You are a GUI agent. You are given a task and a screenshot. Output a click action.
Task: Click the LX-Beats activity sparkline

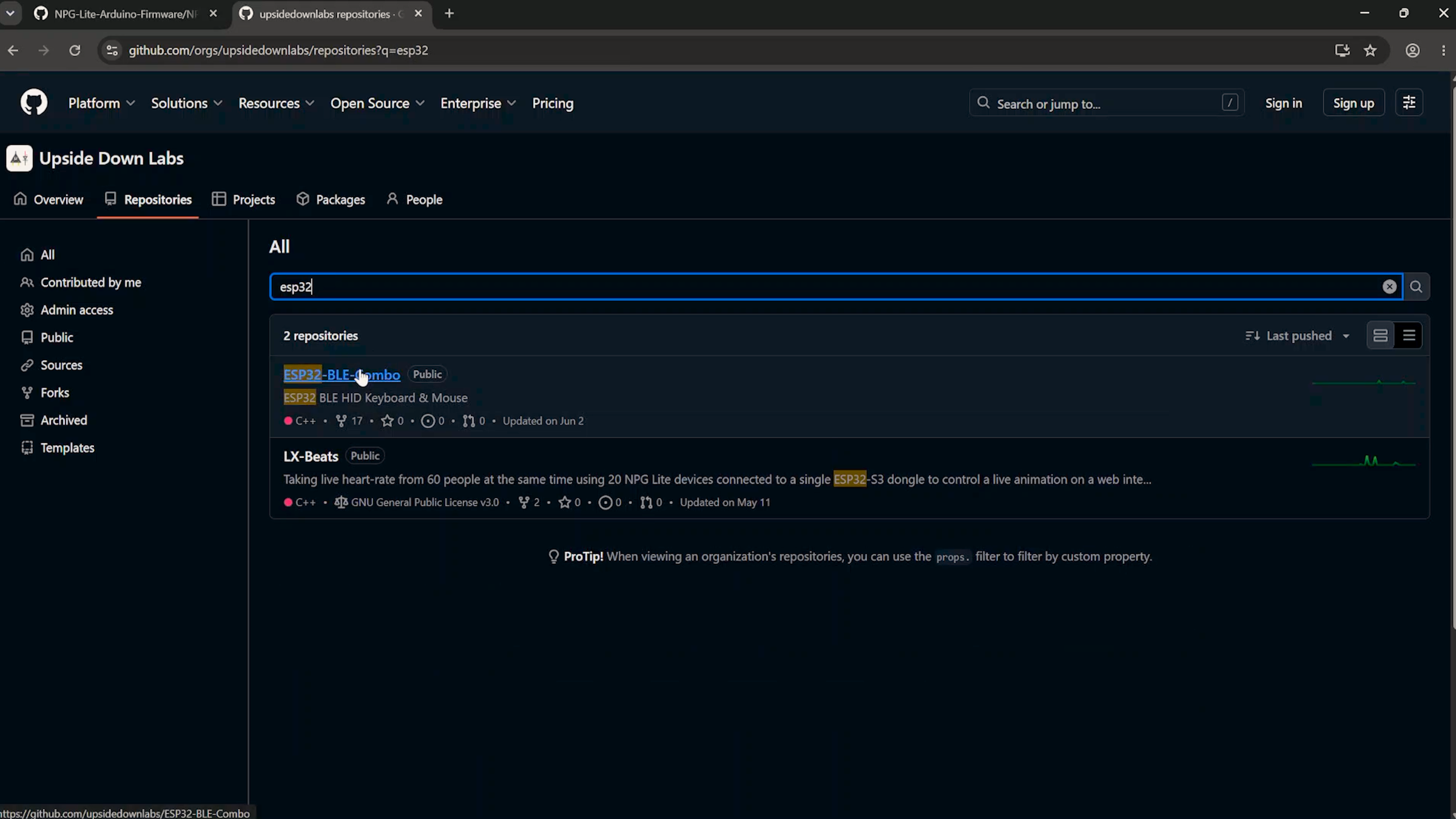click(x=1364, y=462)
